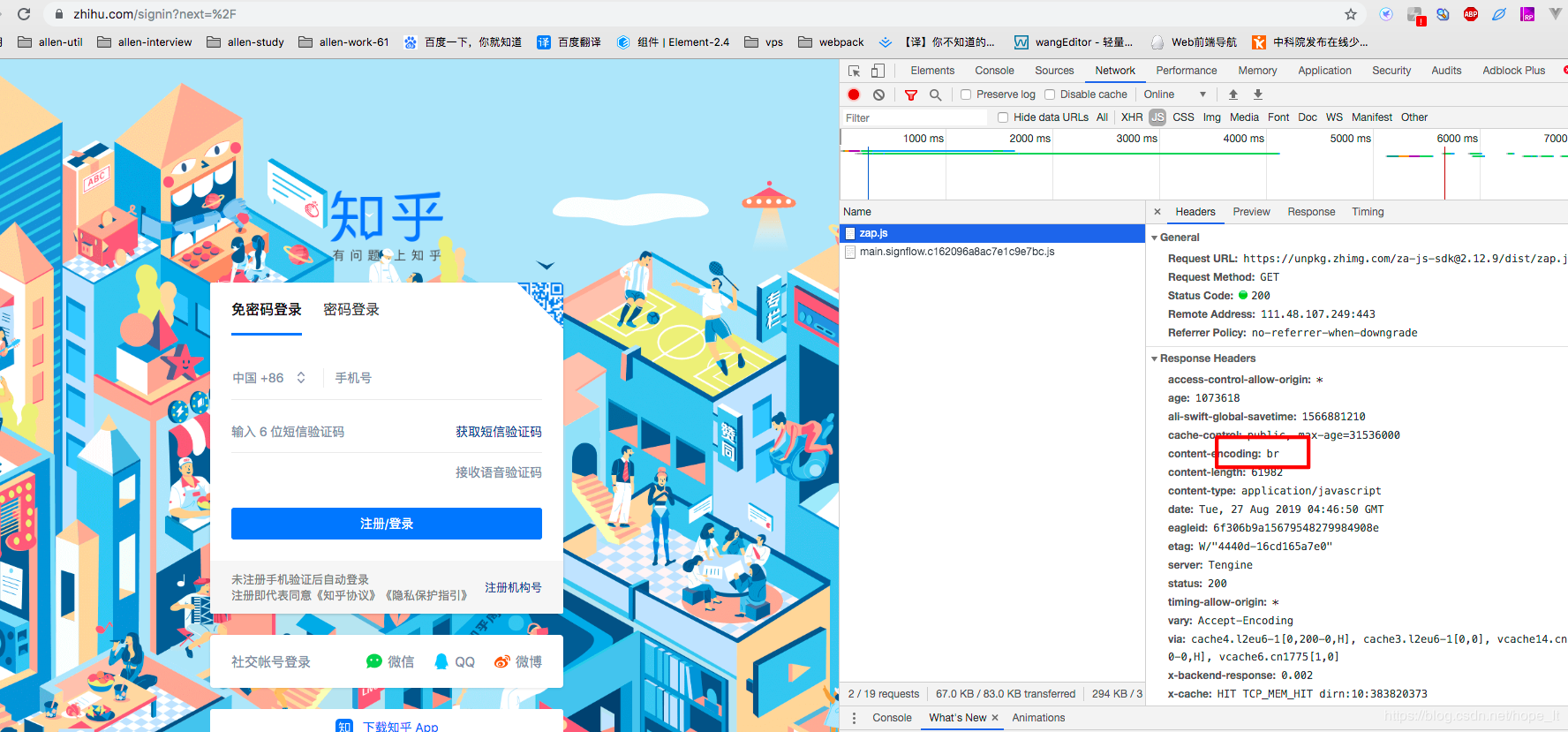Activate the DevTools inspect element picker
The height and width of the screenshot is (732, 1568).
[x=854, y=71]
